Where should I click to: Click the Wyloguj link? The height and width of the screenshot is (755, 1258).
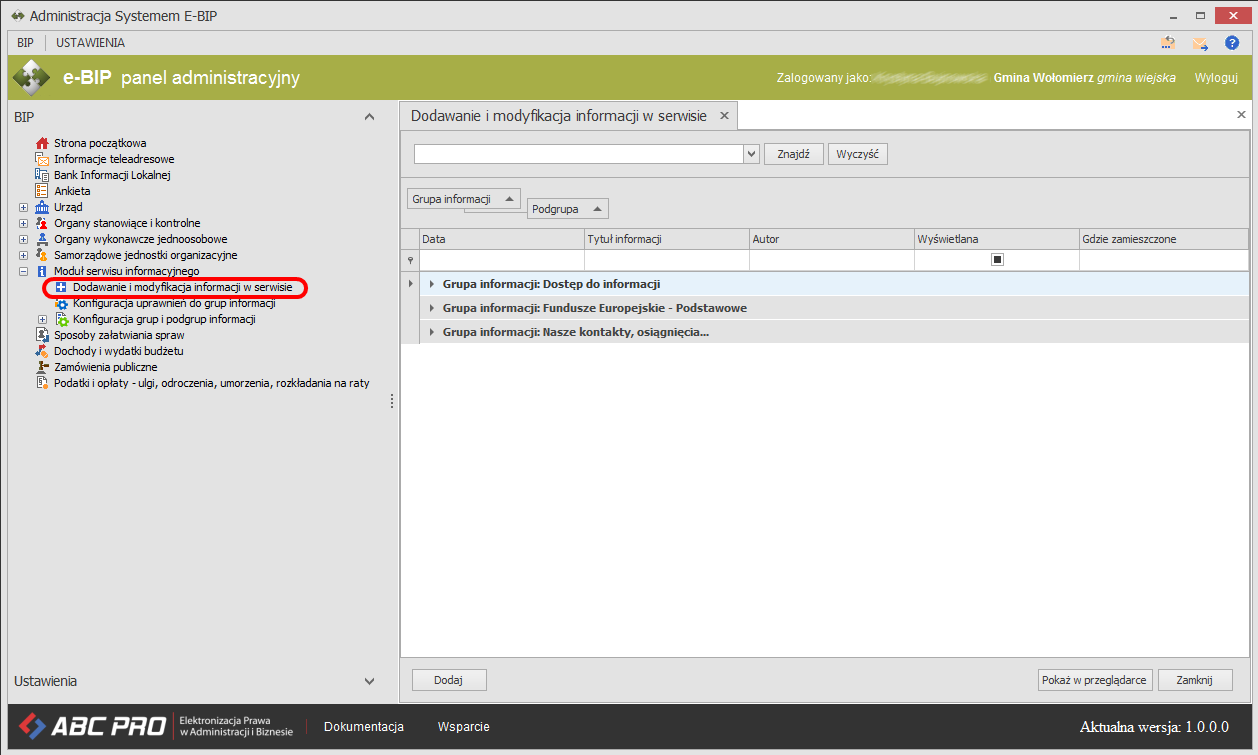1216,78
